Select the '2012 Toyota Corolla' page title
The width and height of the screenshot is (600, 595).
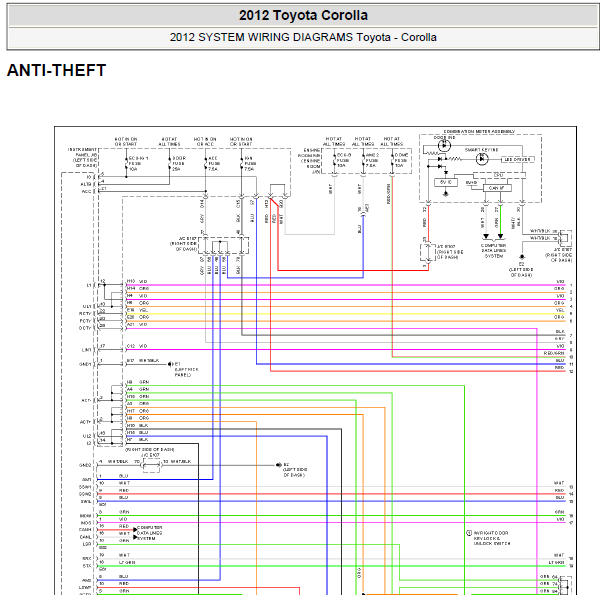[x=303, y=15]
